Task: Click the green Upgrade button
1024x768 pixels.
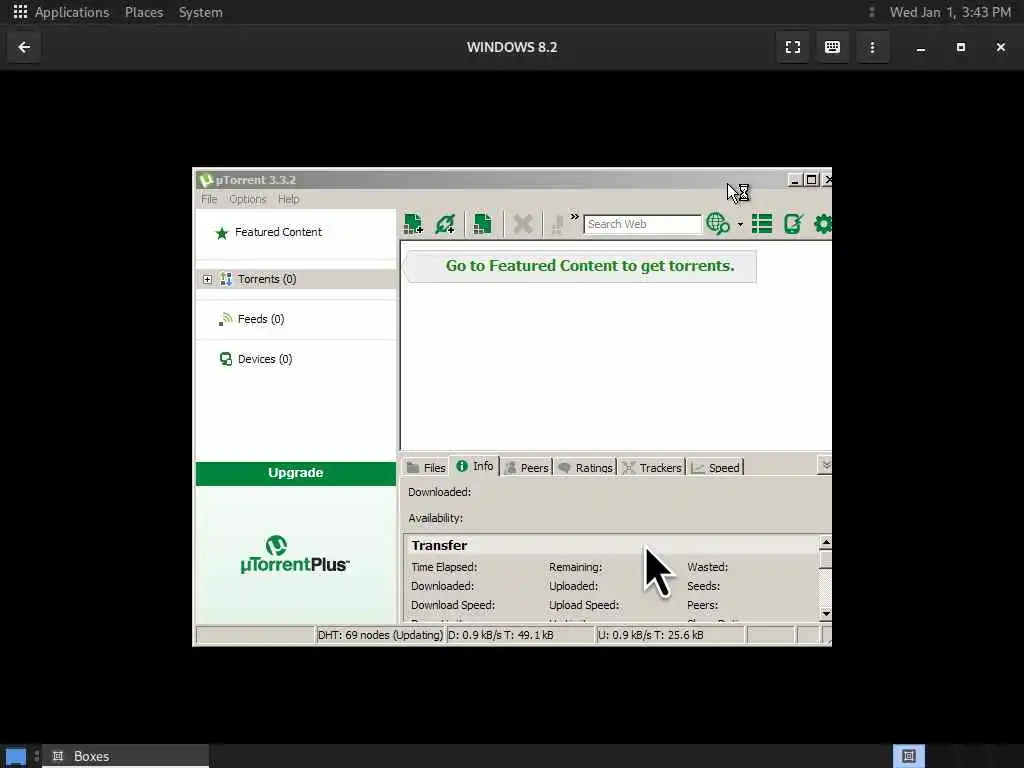Action: pyautogui.click(x=296, y=473)
